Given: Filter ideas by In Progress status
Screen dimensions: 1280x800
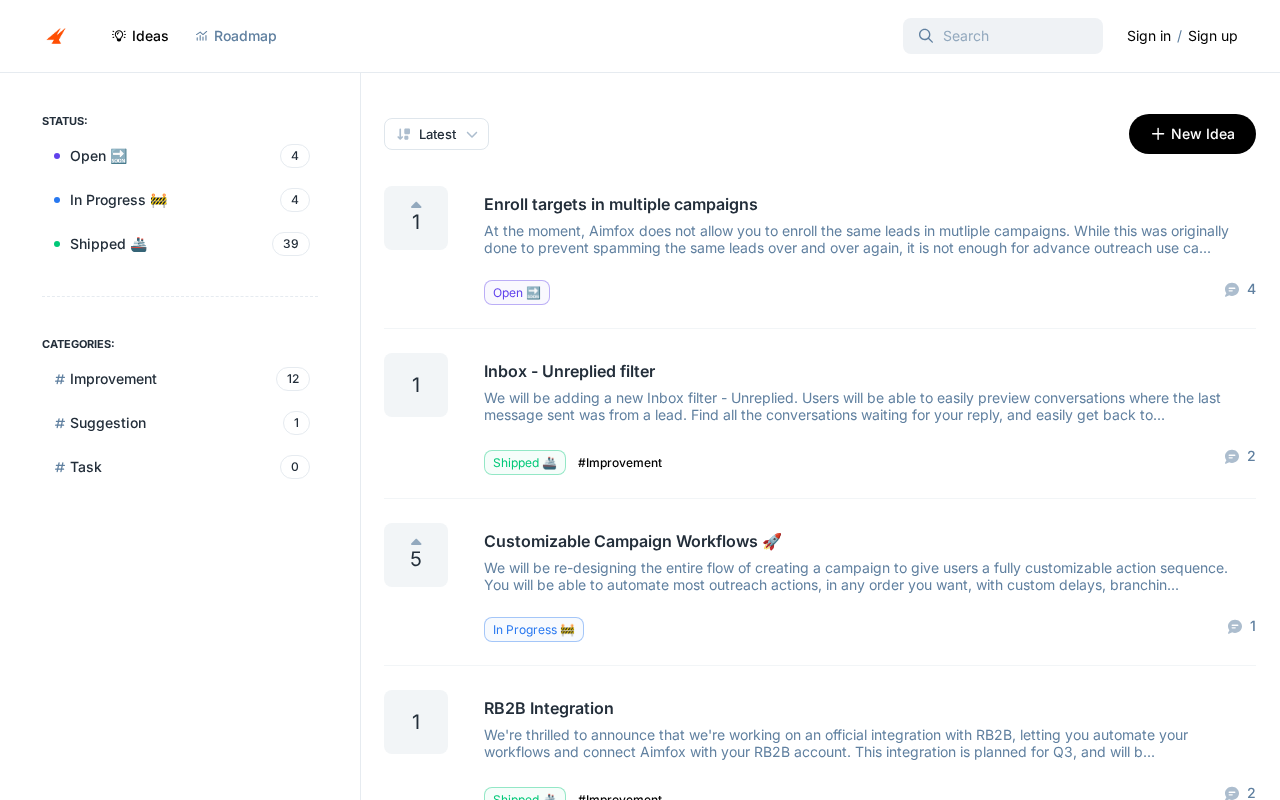Looking at the screenshot, I should point(180,200).
